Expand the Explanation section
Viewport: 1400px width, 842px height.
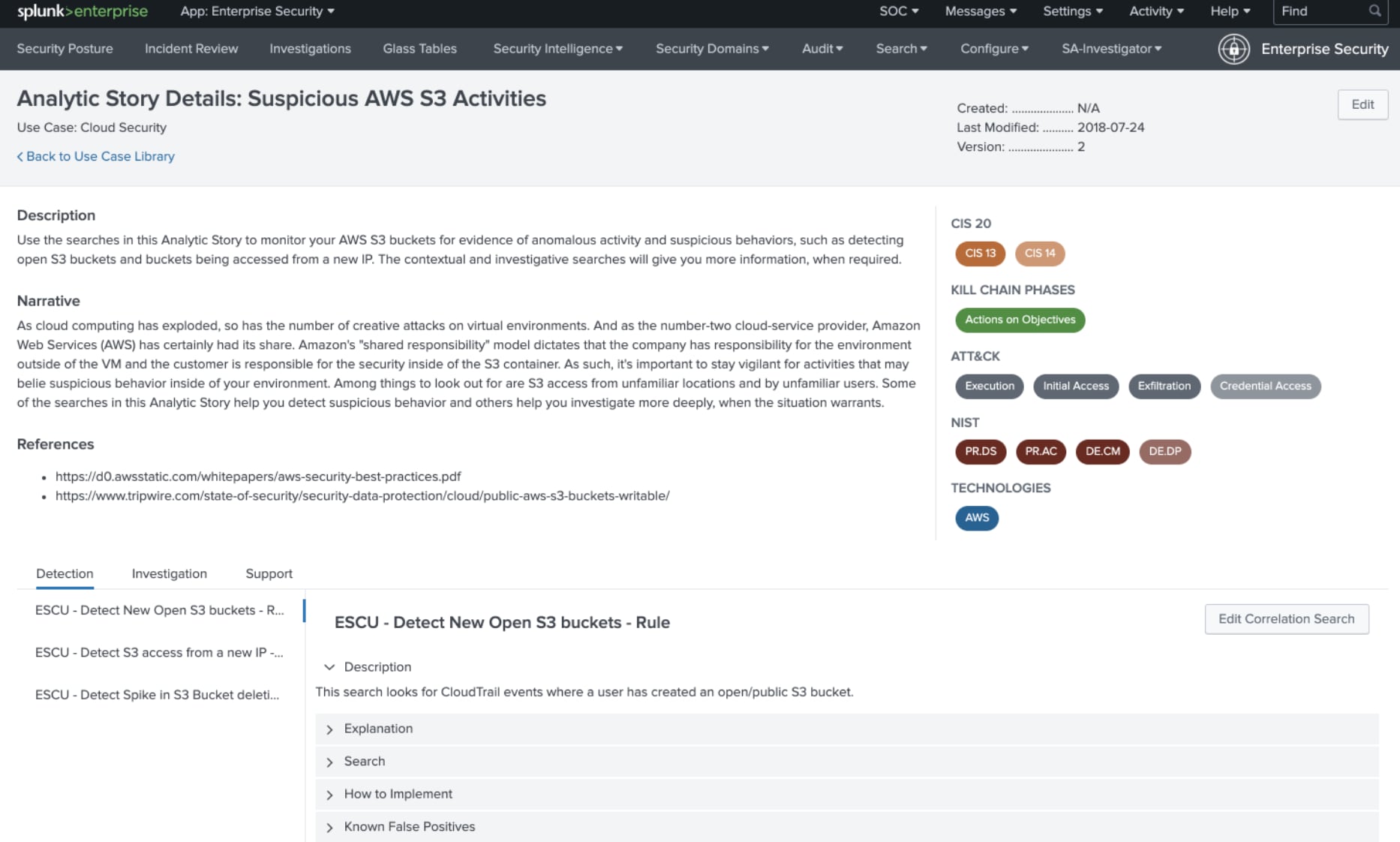pyautogui.click(x=846, y=729)
